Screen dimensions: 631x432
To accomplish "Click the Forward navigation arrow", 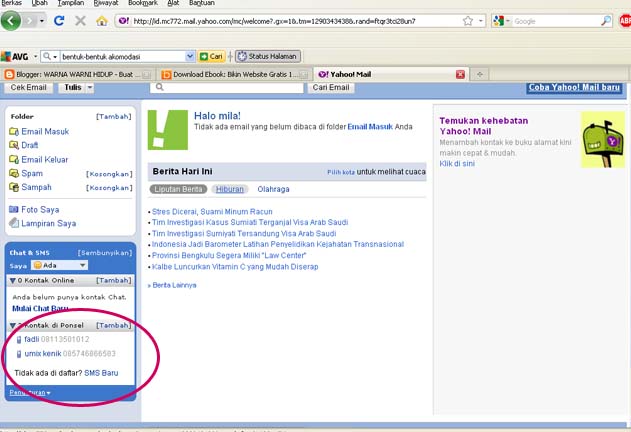I will pos(29,21).
